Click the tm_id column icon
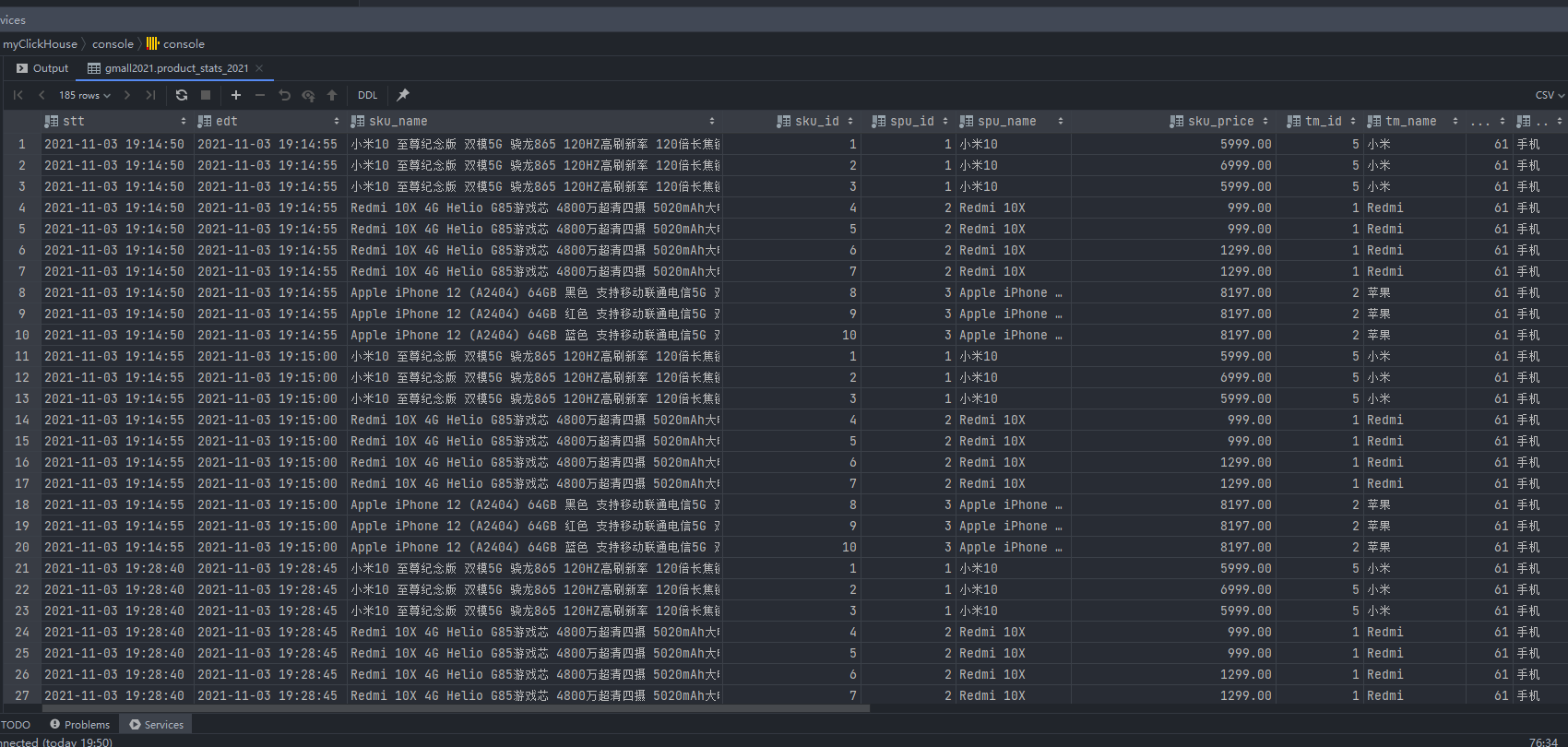 point(1294,121)
